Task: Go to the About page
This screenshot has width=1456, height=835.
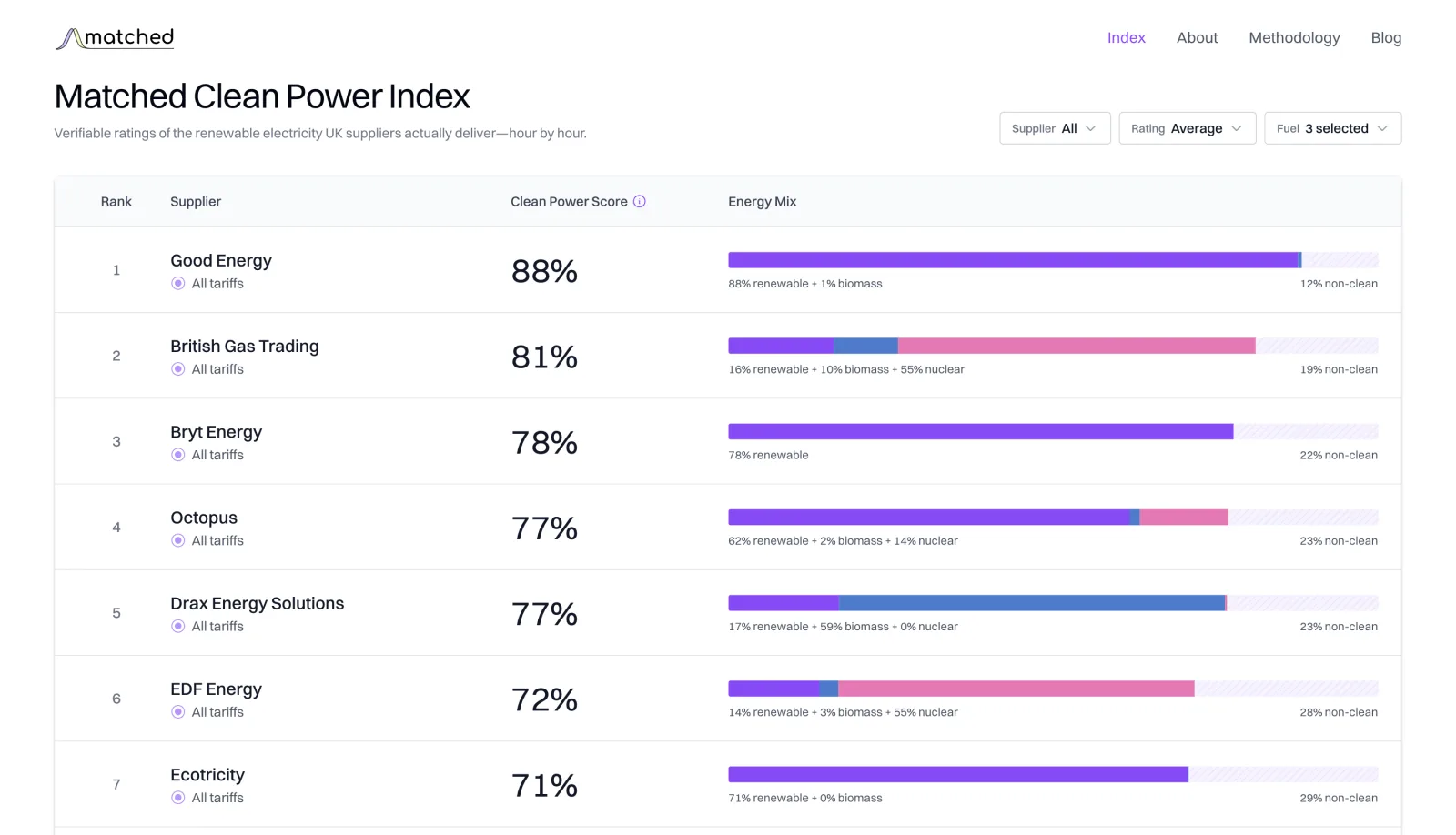Action: pos(1197,37)
